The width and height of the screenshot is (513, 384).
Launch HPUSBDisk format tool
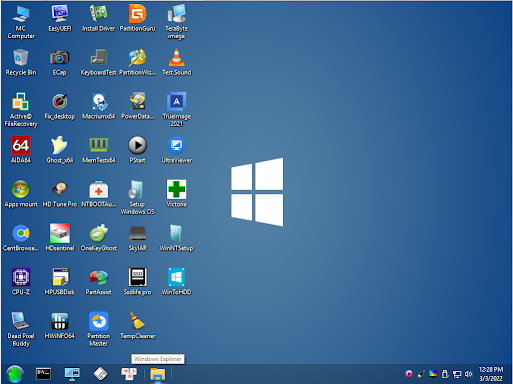click(x=60, y=282)
